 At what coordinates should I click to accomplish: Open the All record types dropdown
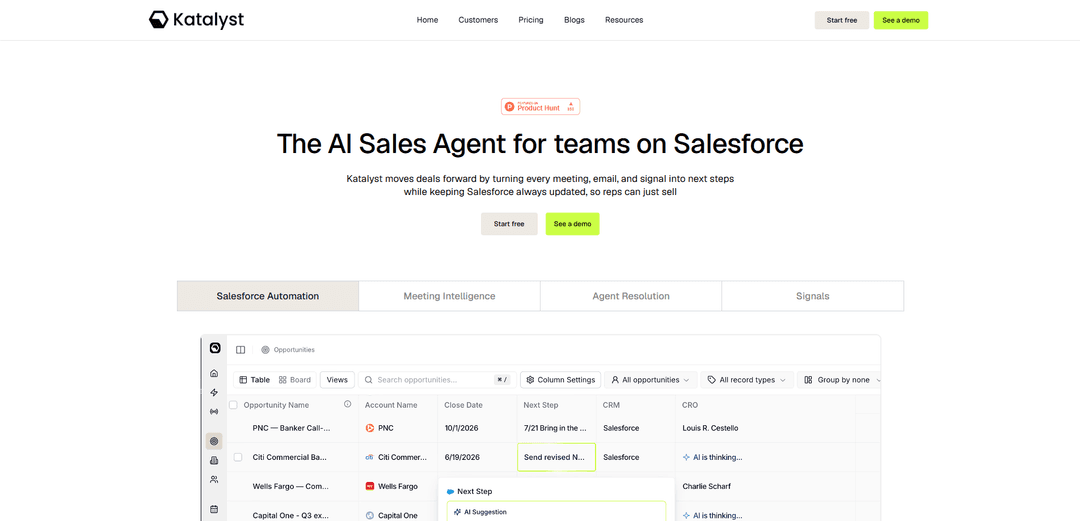[x=747, y=380]
